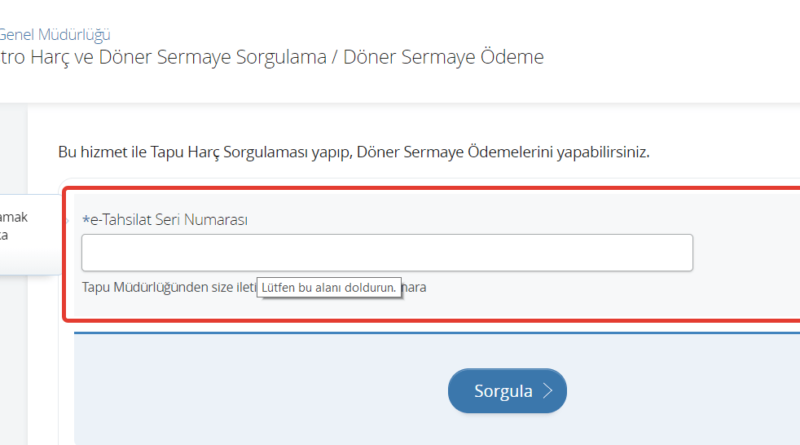The width and height of the screenshot is (800, 445).
Task: Click the helper text ending 'nara'
Action: (415, 288)
